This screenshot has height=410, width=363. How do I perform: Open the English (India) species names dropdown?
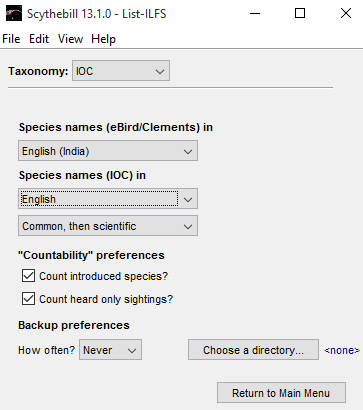point(108,151)
